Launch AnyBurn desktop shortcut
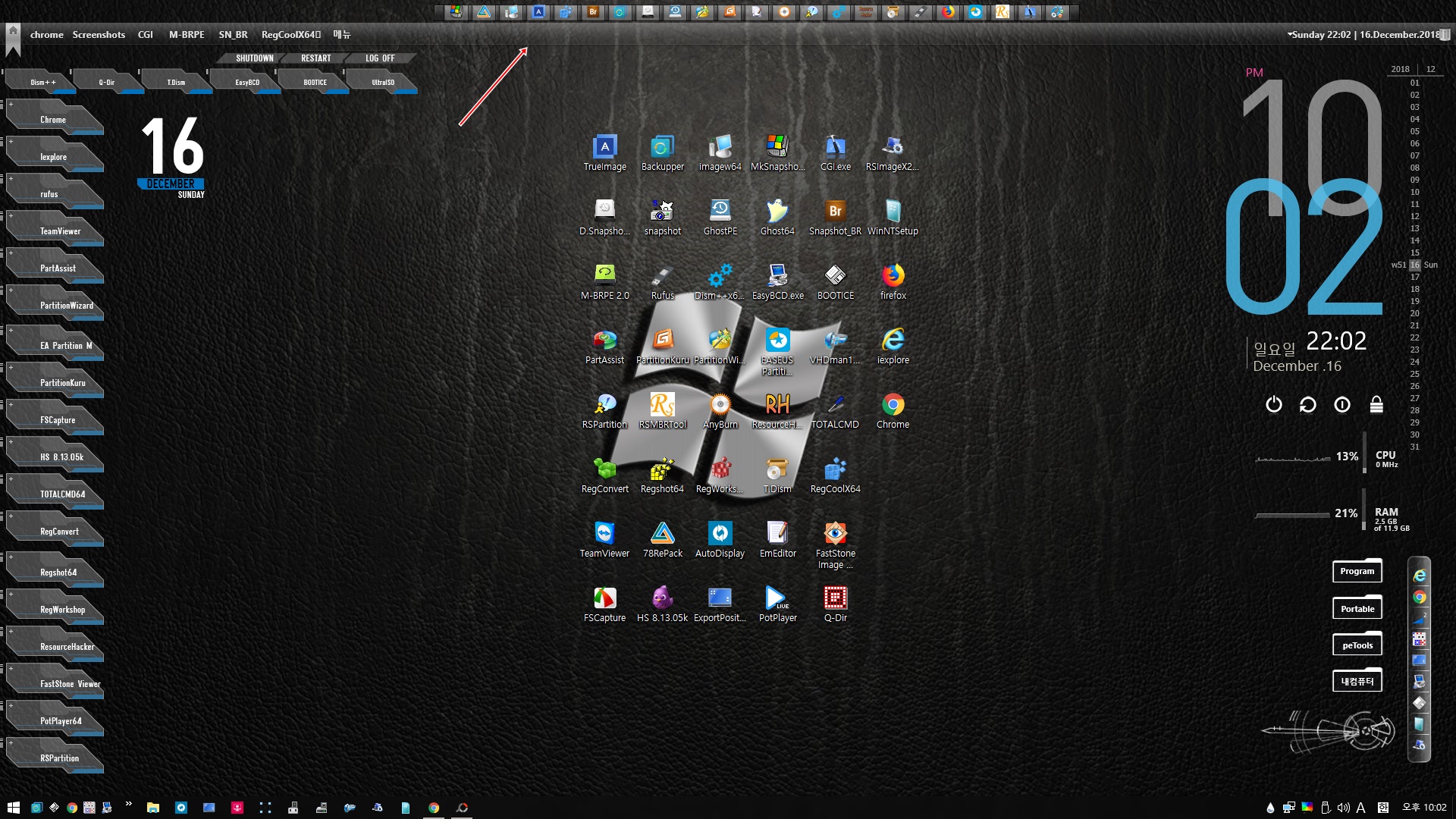Viewport: 1456px width, 819px height. pos(720,410)
